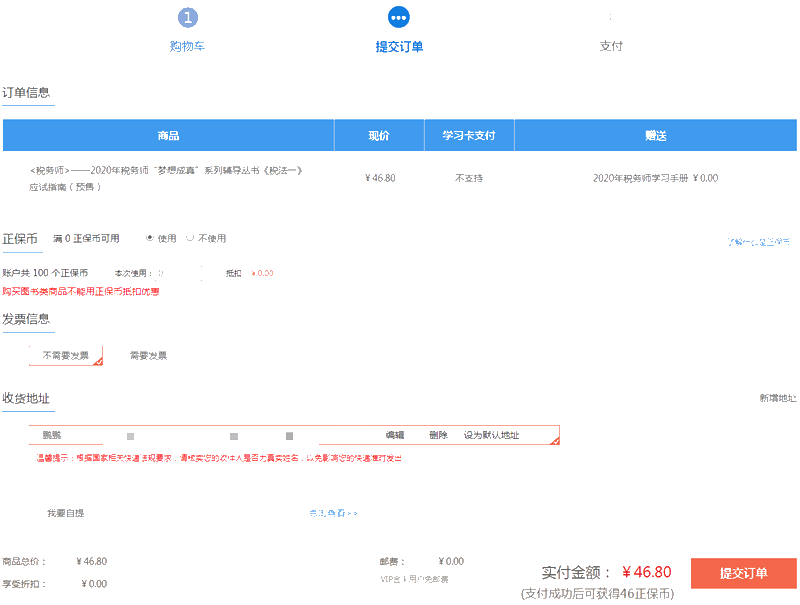
Task: Open the 正保币 help link at top right
Action: (x=760, y=238)
